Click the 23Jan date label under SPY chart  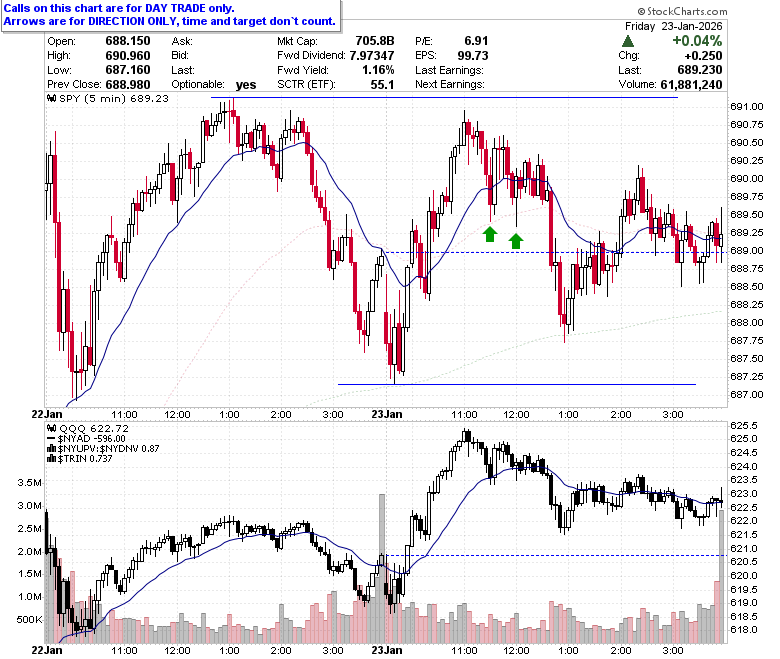pos(387,414)
